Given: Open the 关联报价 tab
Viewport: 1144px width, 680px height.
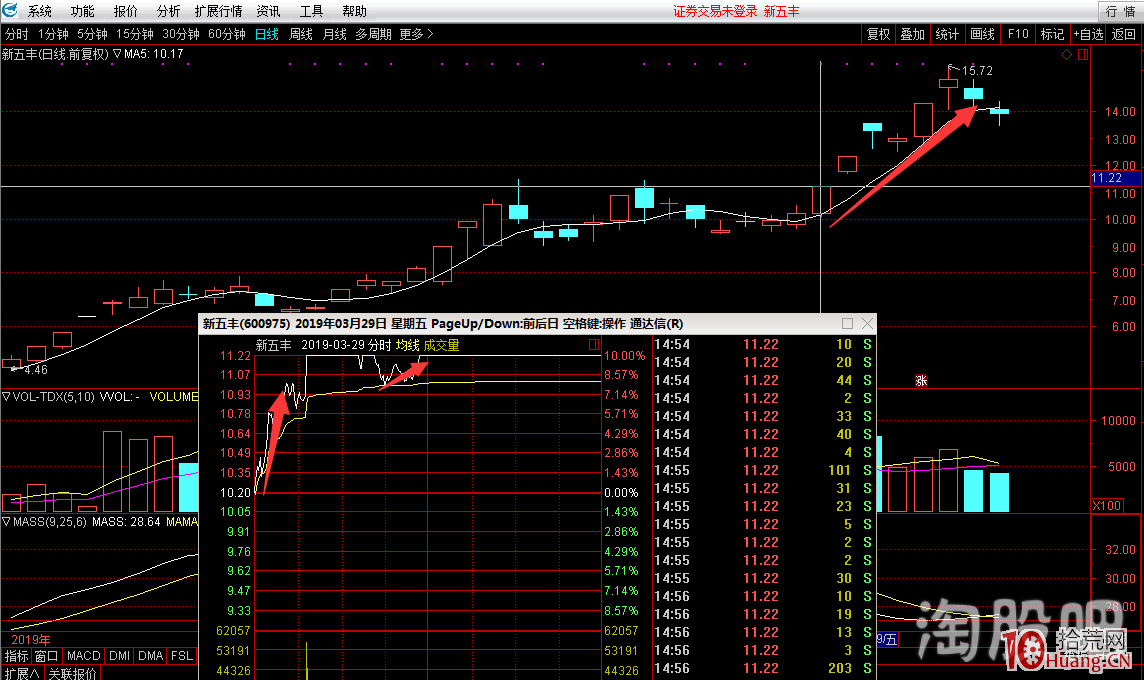Looking at the screenshot, I should click(x=72, y=673).
